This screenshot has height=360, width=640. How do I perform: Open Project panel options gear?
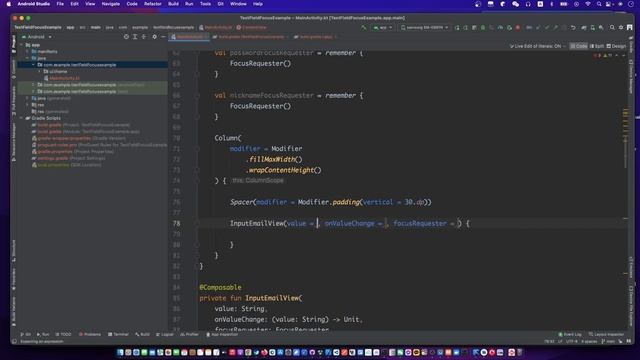point(154,37)
